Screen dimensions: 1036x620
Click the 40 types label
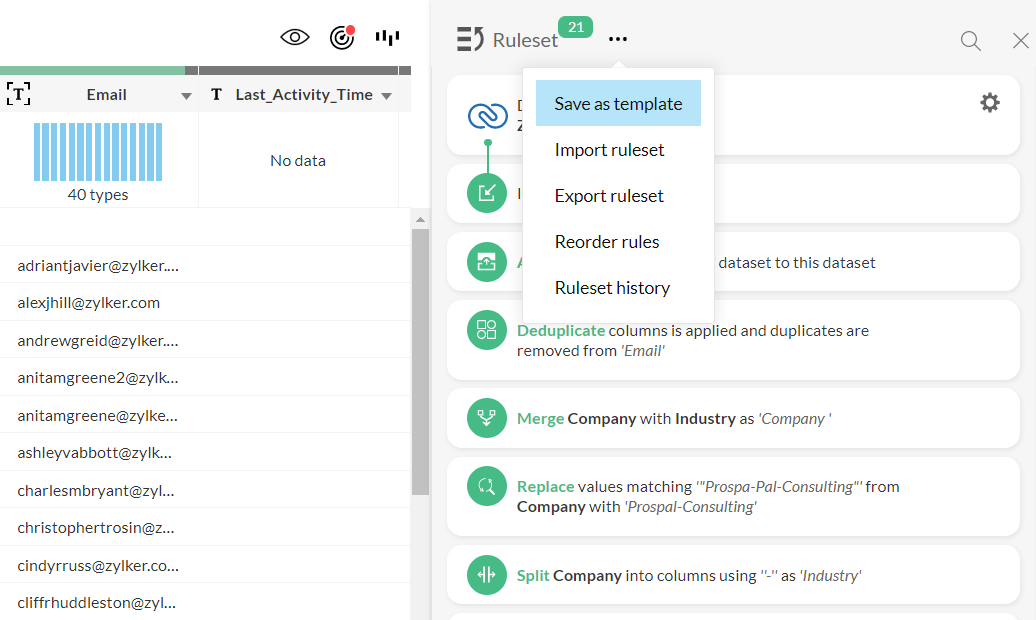click(x=98, y=194)
